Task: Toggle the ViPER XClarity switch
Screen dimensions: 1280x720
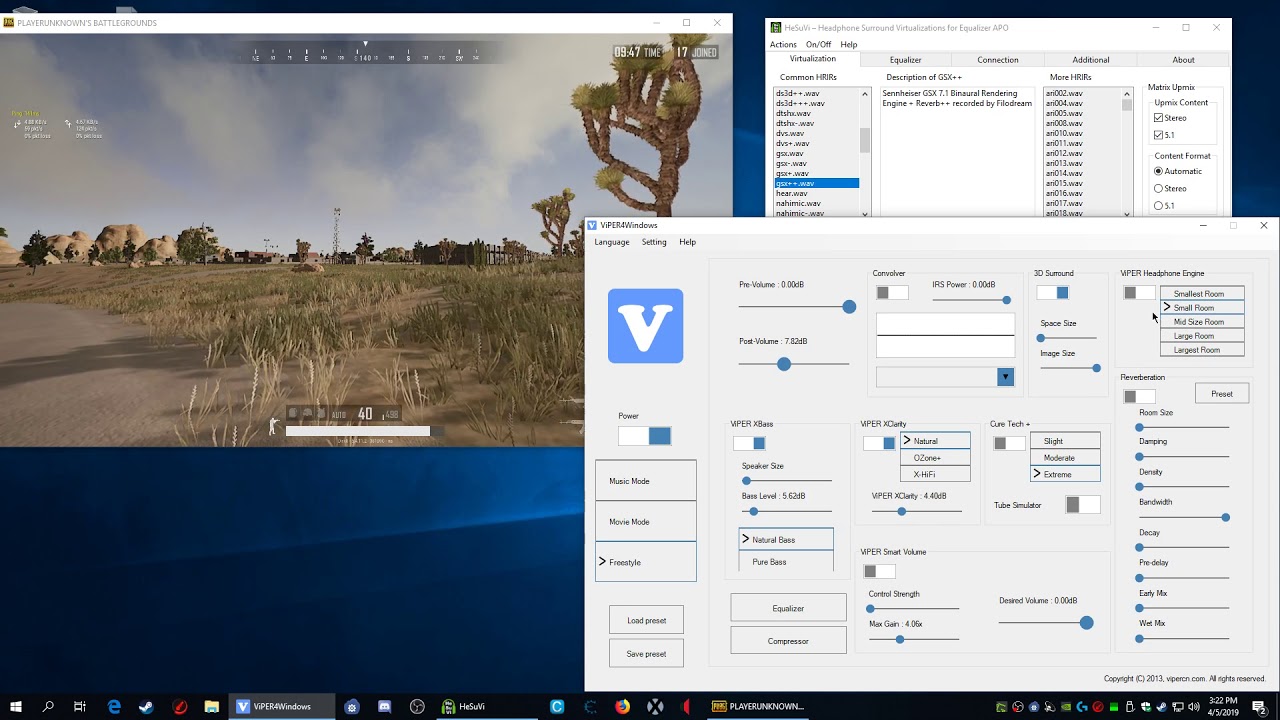Action: [x=879, y=443]
